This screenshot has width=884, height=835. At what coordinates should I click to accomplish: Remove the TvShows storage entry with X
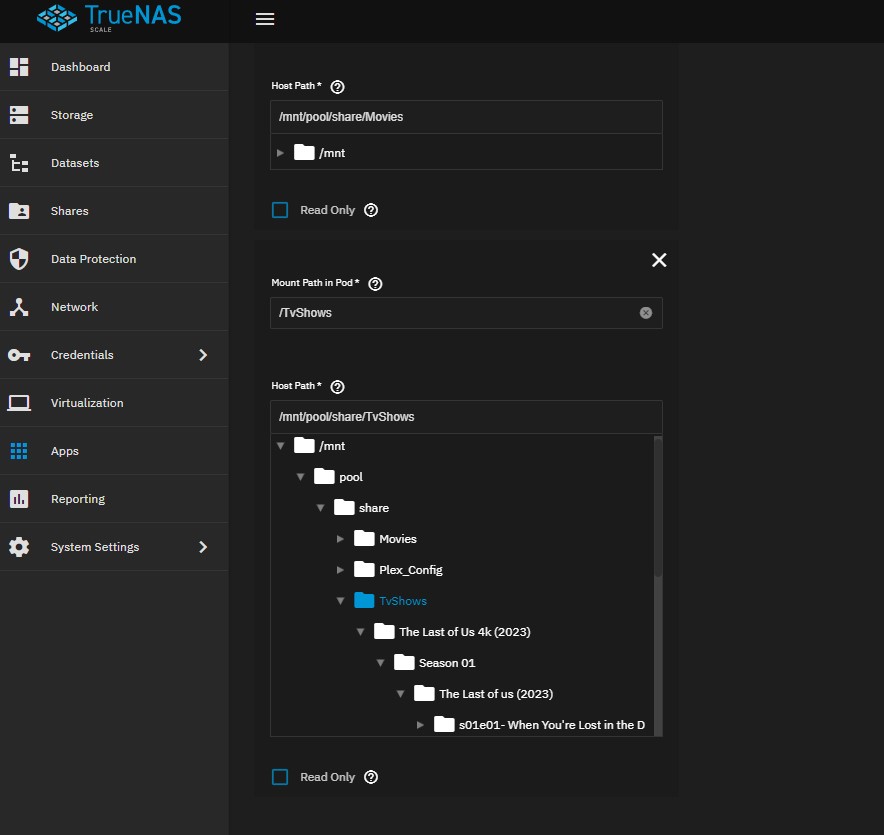(x=659, y=260)
